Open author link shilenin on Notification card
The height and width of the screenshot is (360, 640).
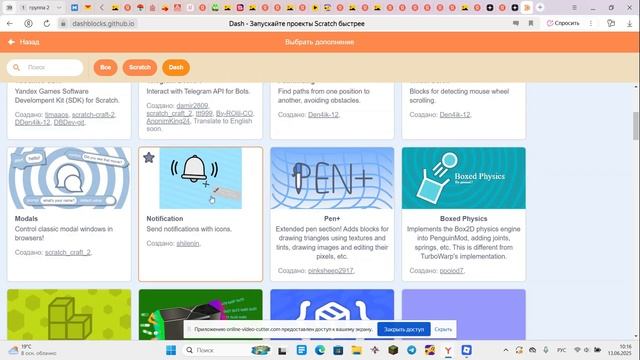188,243
